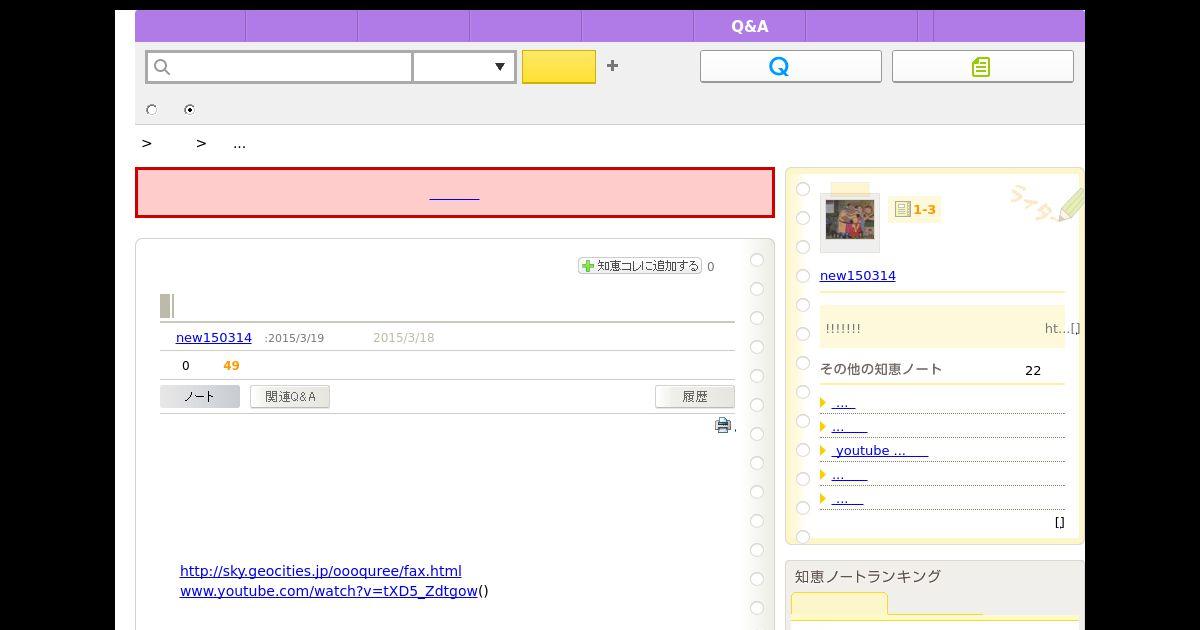Viewport: 1200px width, 630px height.
Task: Click the link inside the red notice box
Action: tap(454, 193)
